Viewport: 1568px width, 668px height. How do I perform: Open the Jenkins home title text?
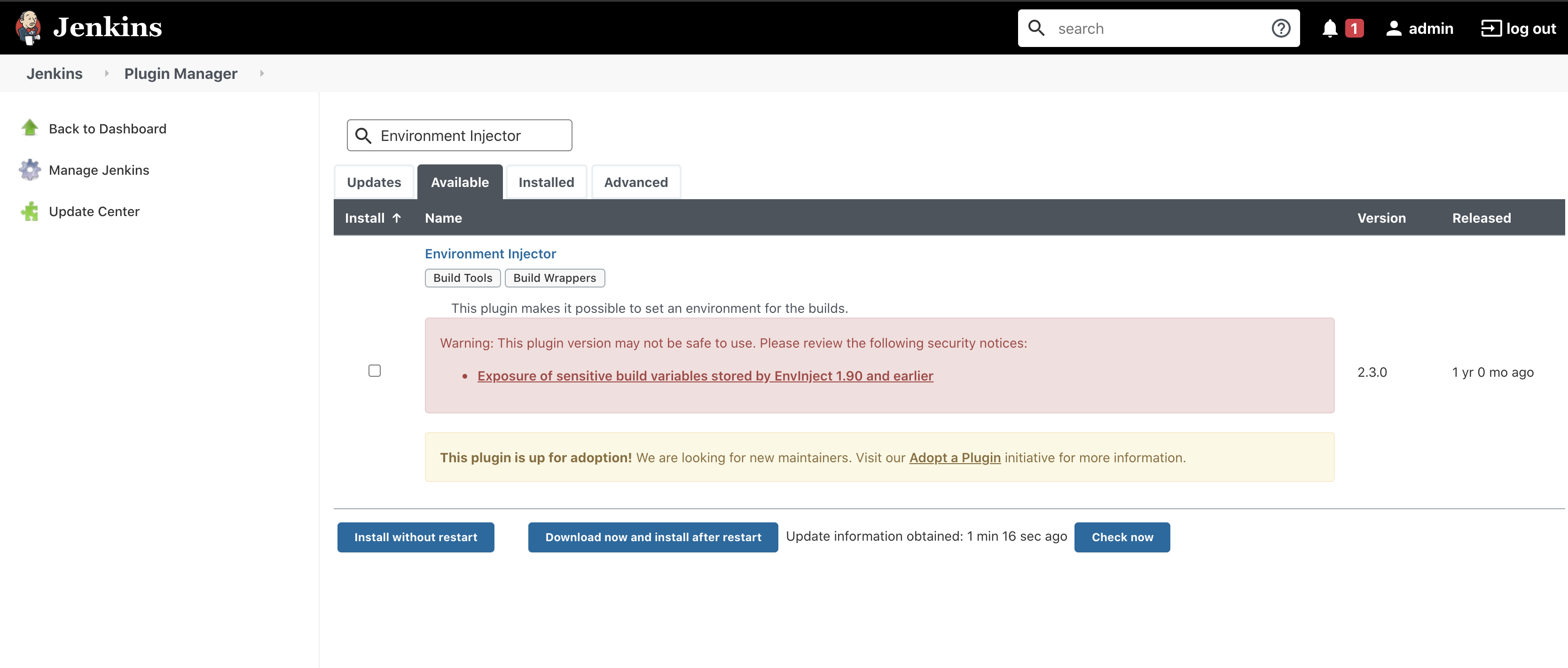[108, 27]
